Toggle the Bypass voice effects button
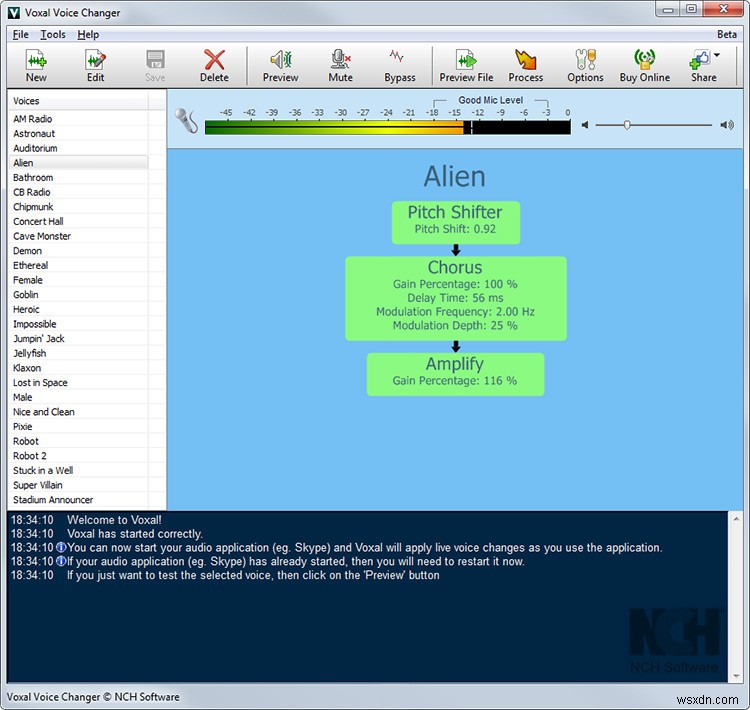The image size is (750, 710). (399, 65)
